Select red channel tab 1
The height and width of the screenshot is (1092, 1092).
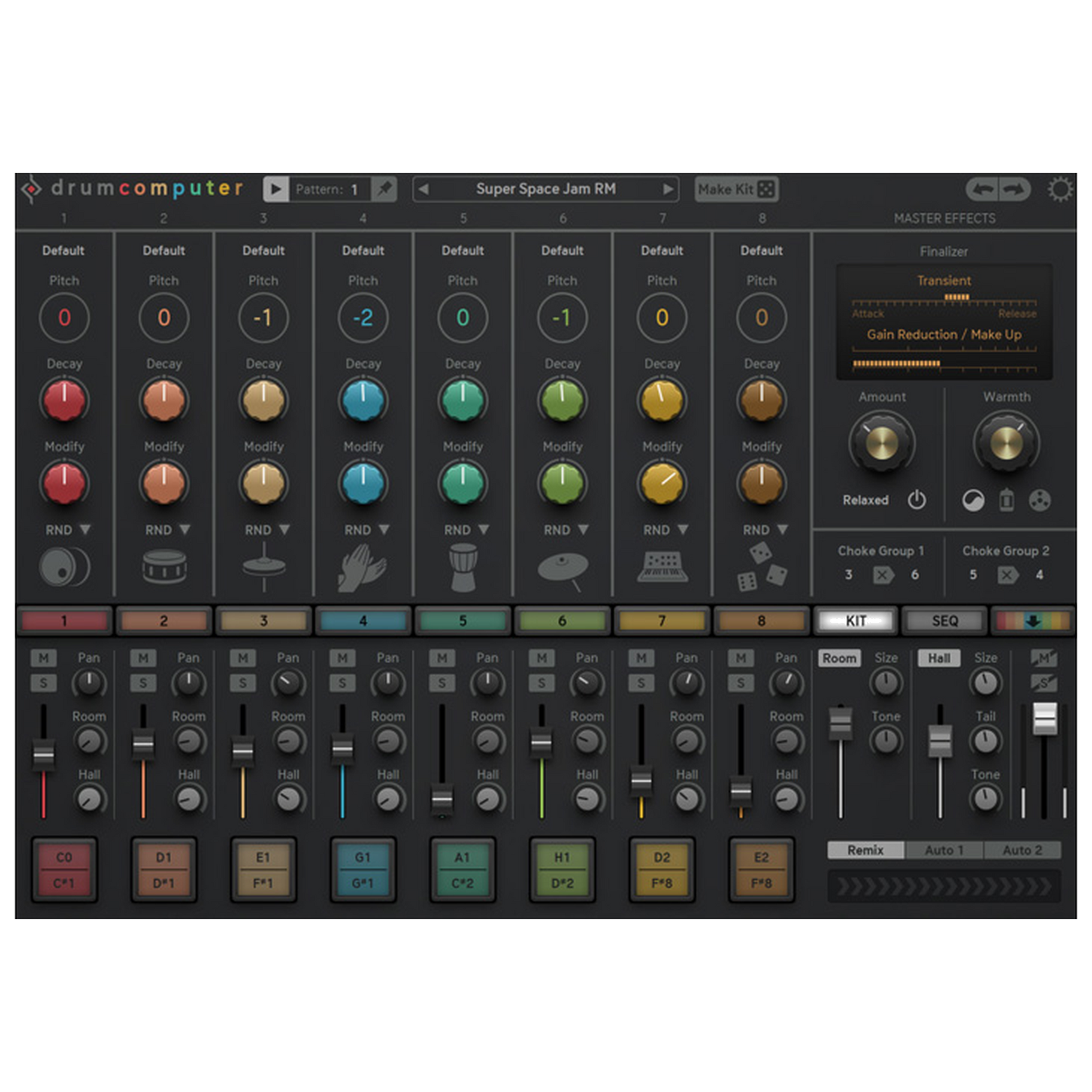(65, 621)
